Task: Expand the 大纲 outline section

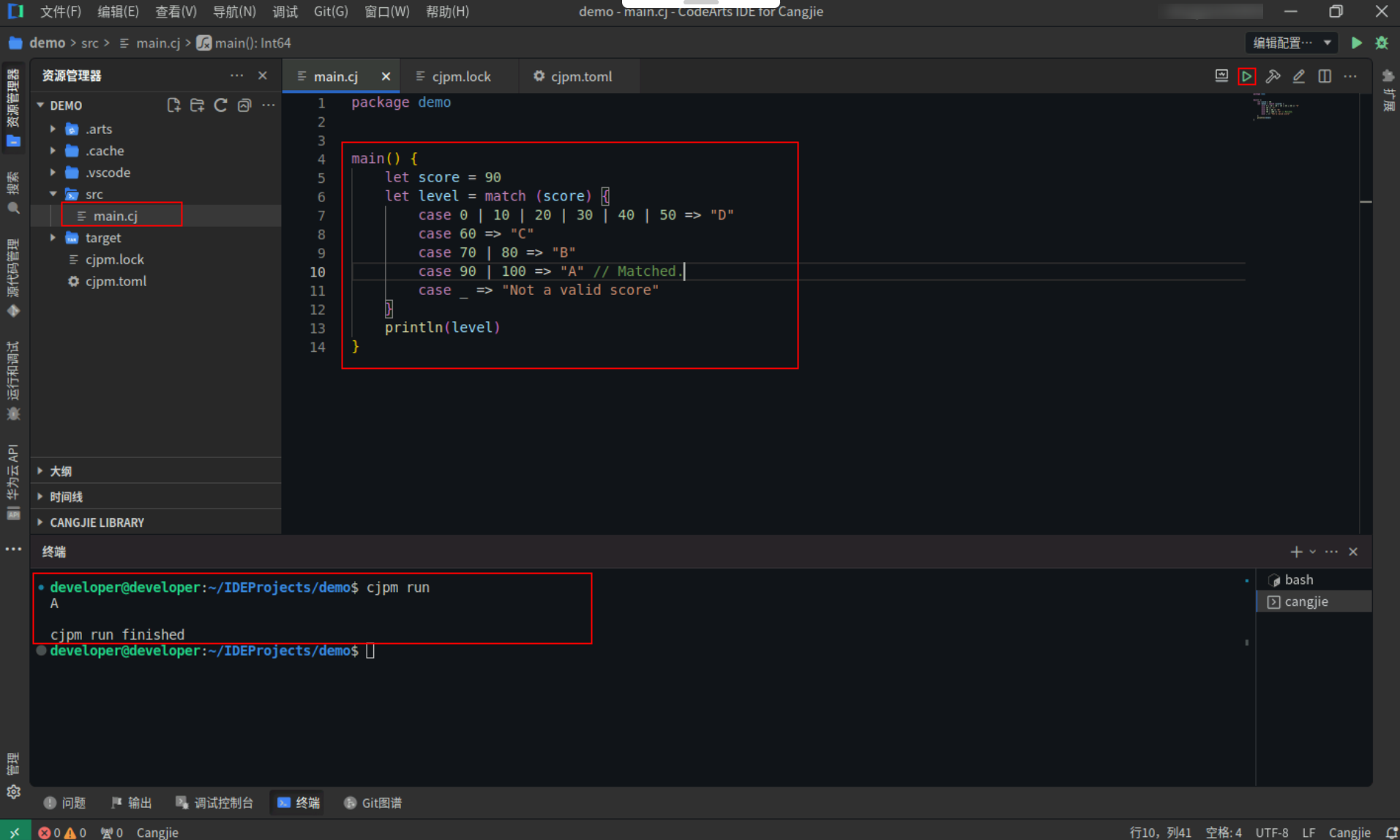Action: coord(60,471)
